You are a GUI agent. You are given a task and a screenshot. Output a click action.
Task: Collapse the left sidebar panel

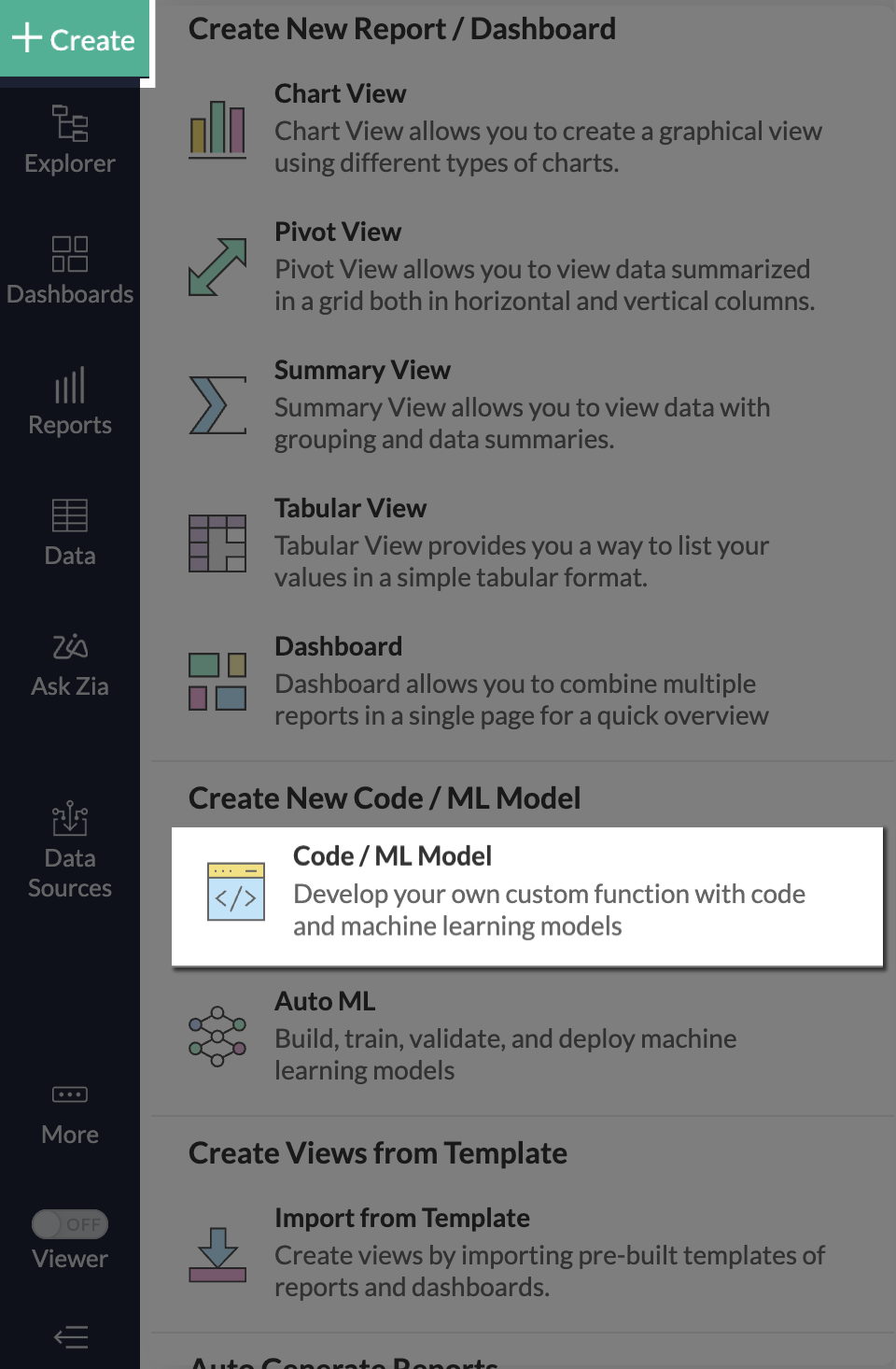pos(71,1337)
